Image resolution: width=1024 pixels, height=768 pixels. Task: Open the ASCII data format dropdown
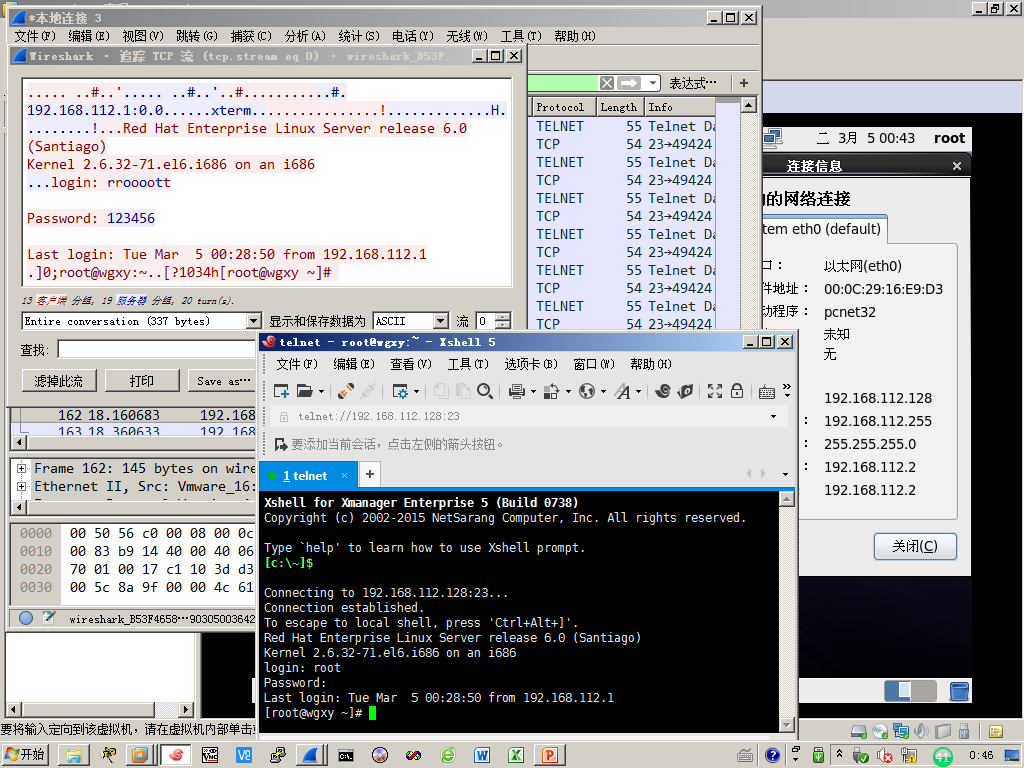coord(440,321)
